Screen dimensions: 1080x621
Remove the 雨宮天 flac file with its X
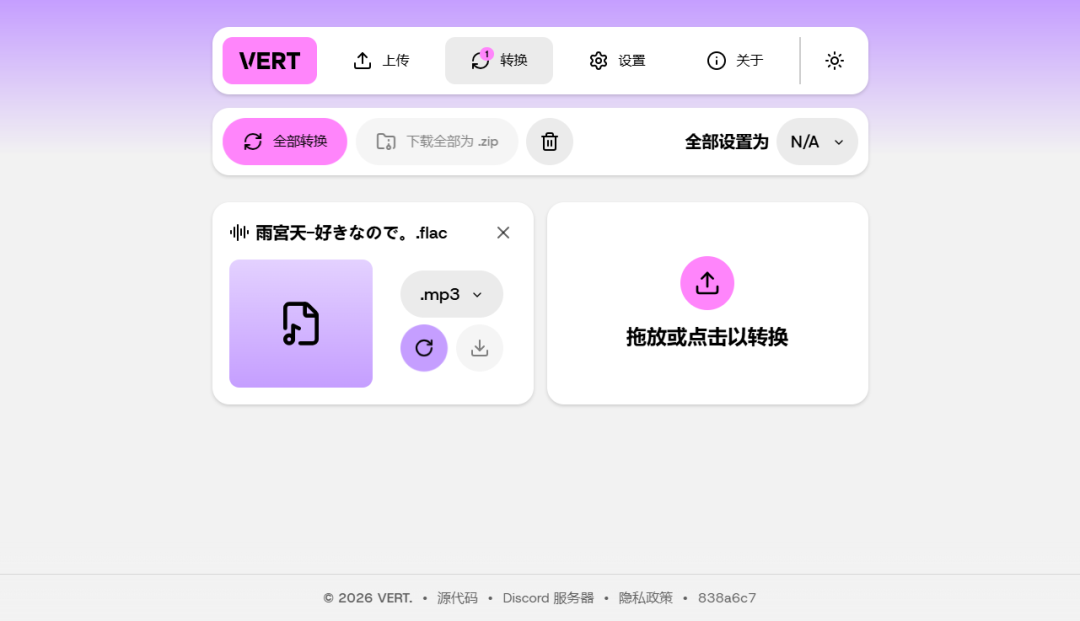pos(503,232)
